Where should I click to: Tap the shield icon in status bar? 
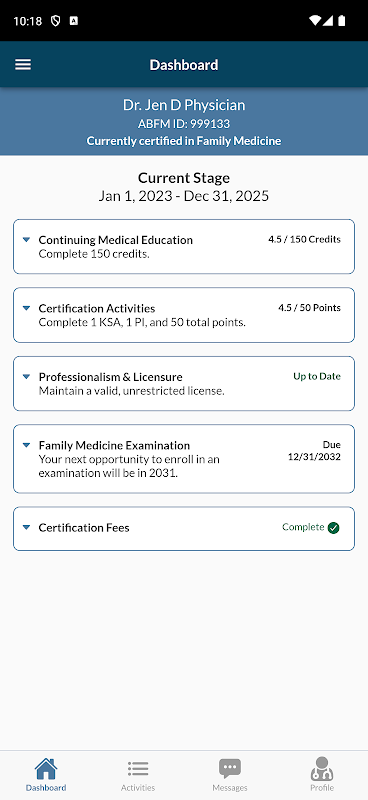(x=56, y=21)
